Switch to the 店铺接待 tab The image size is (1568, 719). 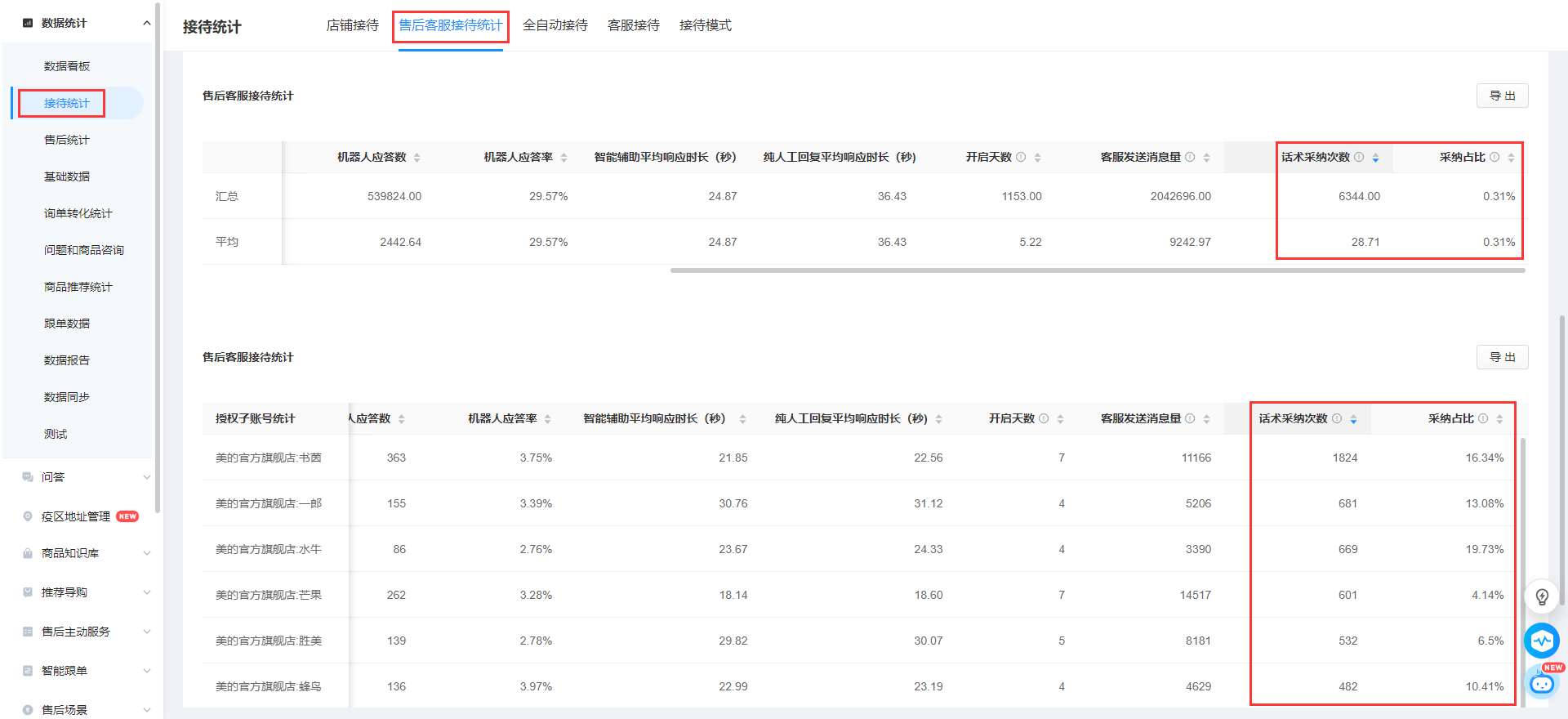tap(353, 25)
